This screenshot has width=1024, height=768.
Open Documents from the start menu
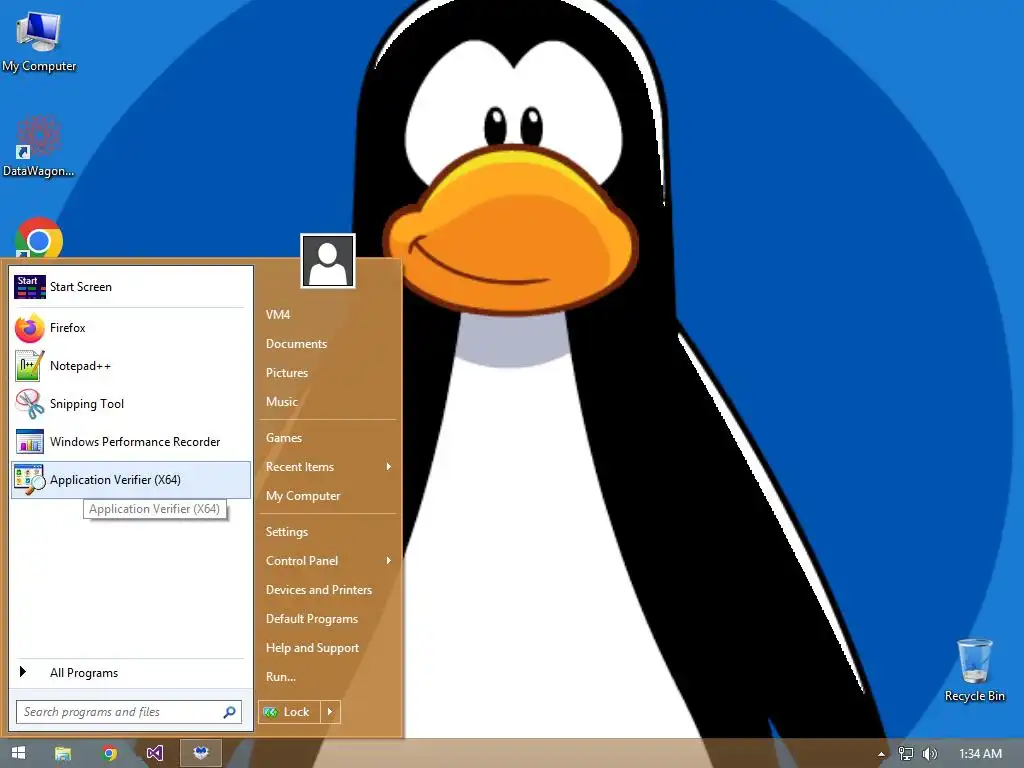tap(296, 344)
